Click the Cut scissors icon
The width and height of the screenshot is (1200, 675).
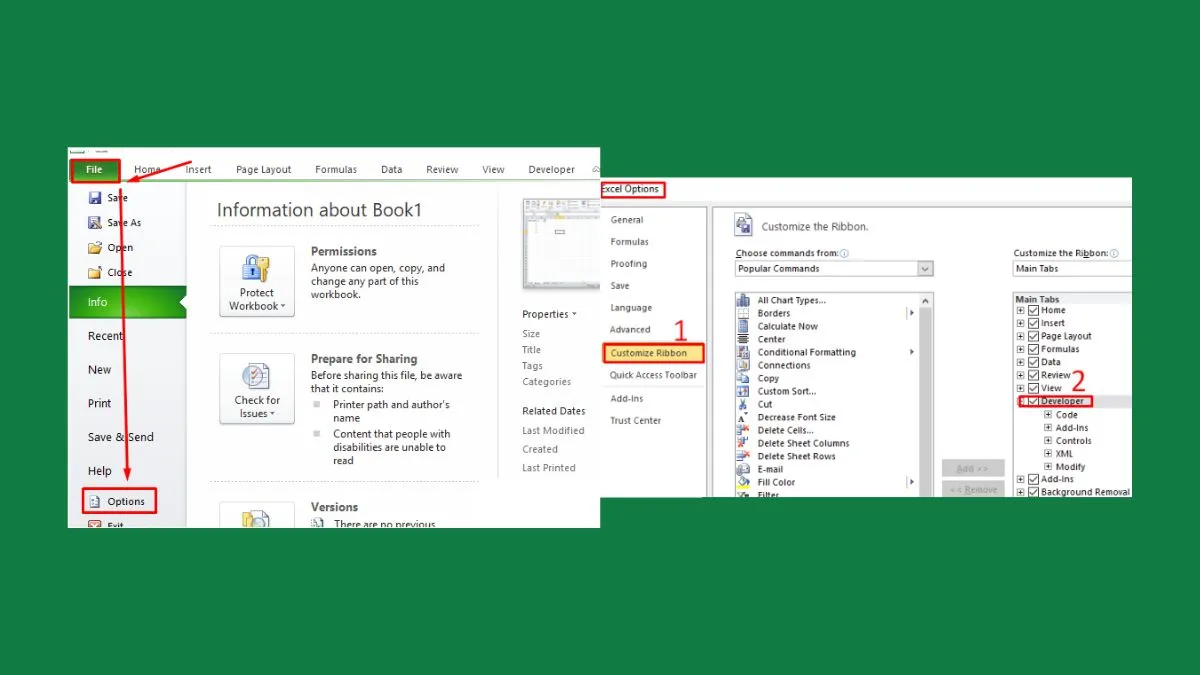pos(743,404)
